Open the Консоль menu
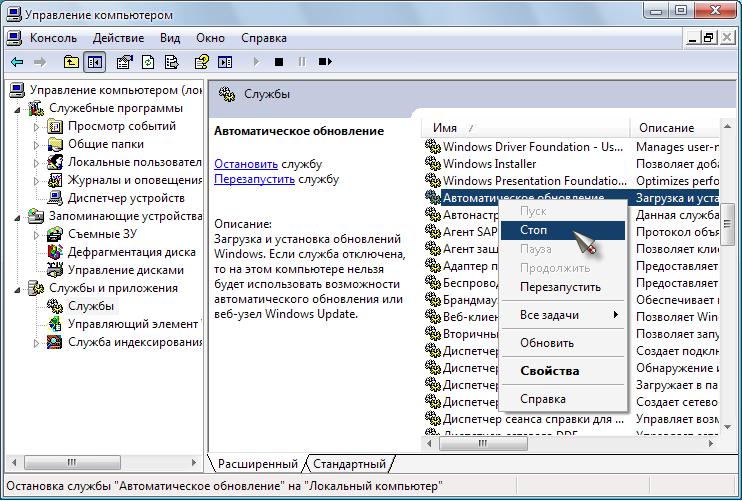 point(53,38)
